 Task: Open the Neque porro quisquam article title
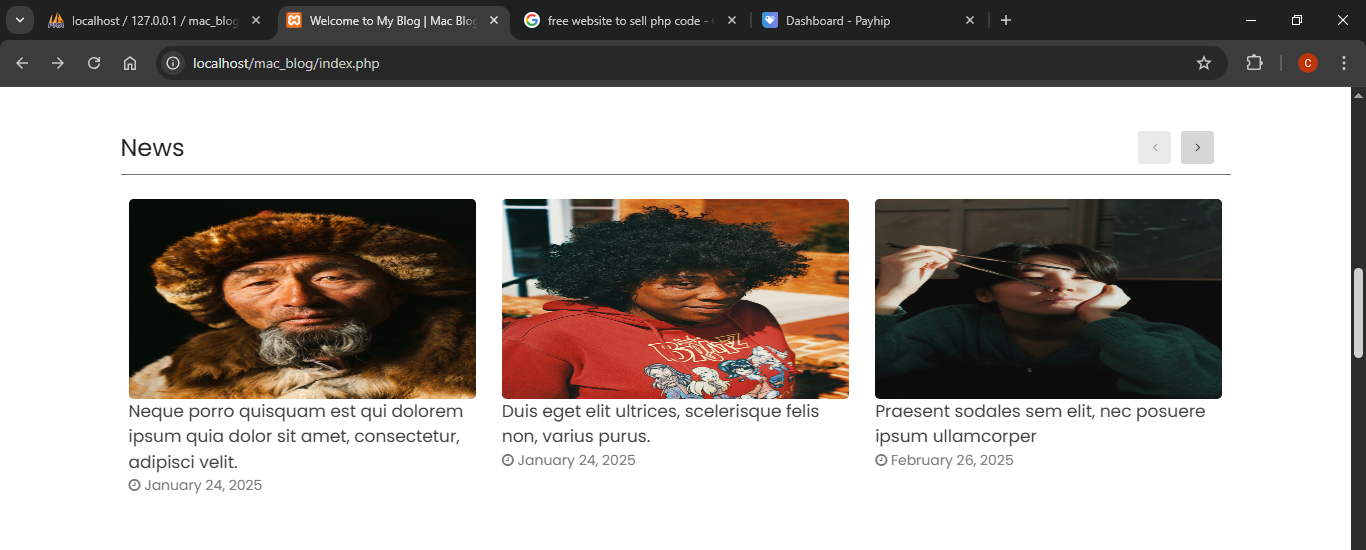pos(296,436)
